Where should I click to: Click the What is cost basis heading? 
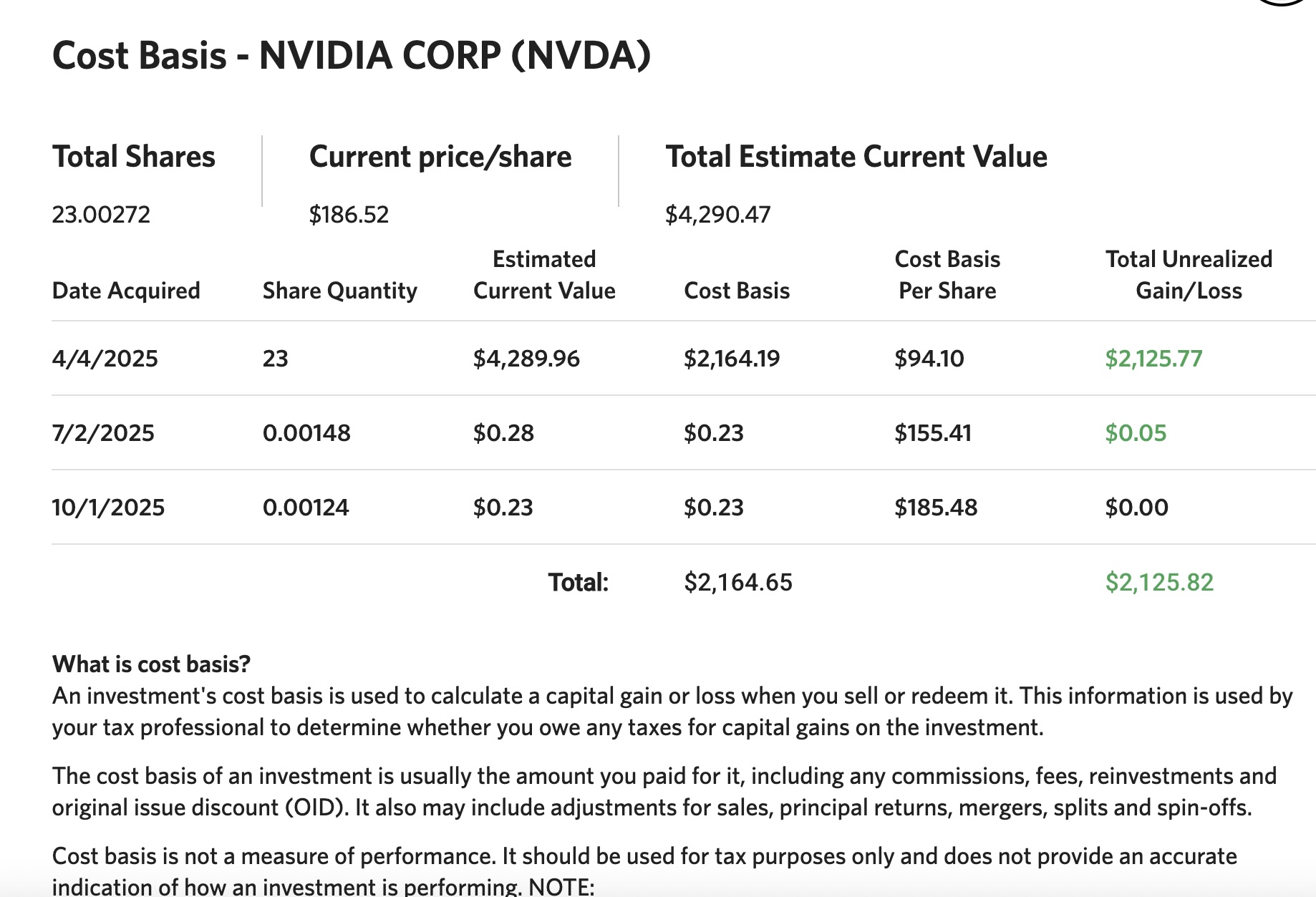click(151, 664)
